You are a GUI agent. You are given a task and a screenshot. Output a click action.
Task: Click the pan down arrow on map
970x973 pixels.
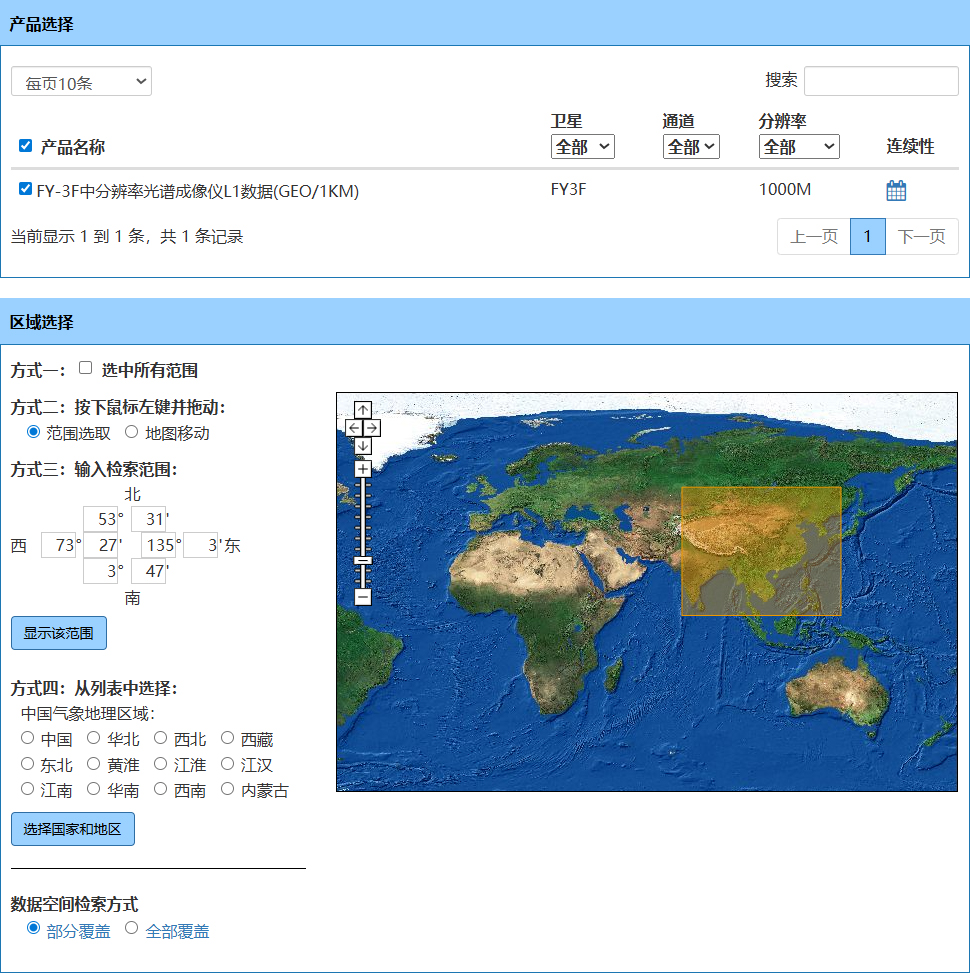point(363,445)
